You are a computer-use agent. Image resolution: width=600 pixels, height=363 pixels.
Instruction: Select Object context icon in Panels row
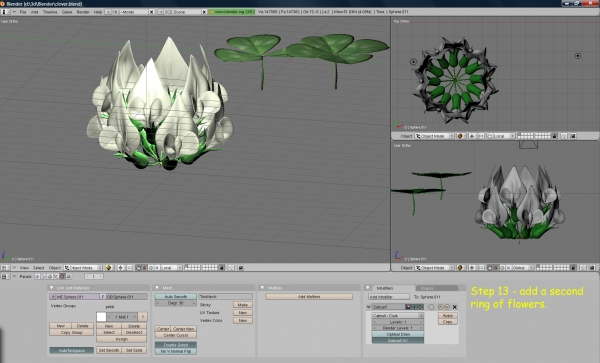[x=56, y=276]
